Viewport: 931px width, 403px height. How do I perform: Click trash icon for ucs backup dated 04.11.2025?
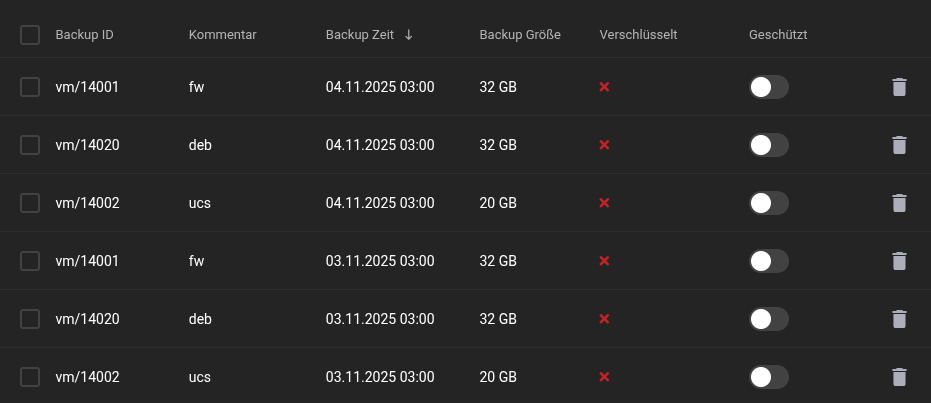pyautogui.click(x=899, y=203)
